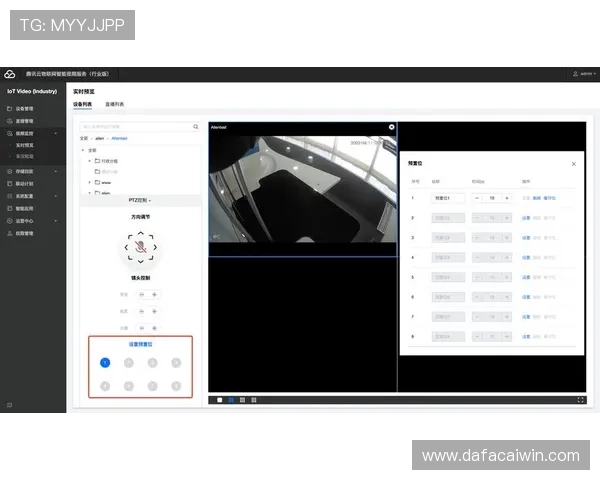Screen dimensions: 600x480
Task: Select 实时预览 in the sidebar submenu
Action: [24, 145]
